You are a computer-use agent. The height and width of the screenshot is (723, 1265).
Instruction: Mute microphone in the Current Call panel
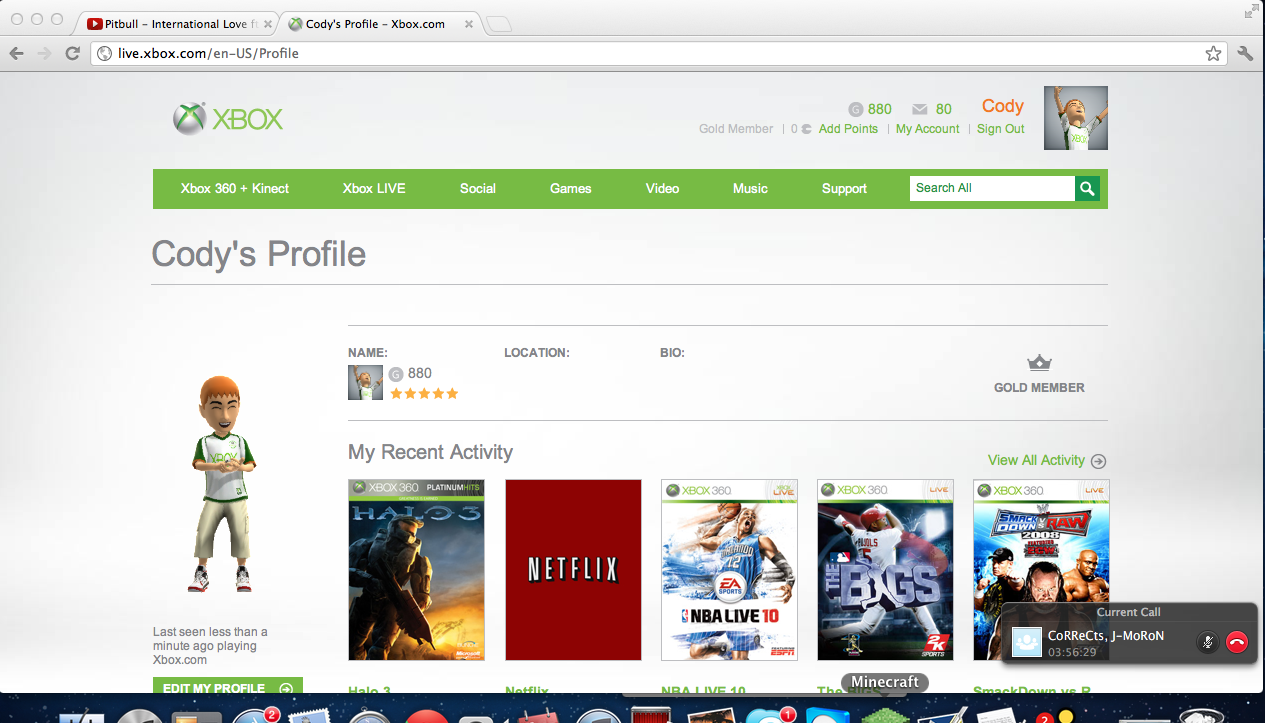point(1208,642)
